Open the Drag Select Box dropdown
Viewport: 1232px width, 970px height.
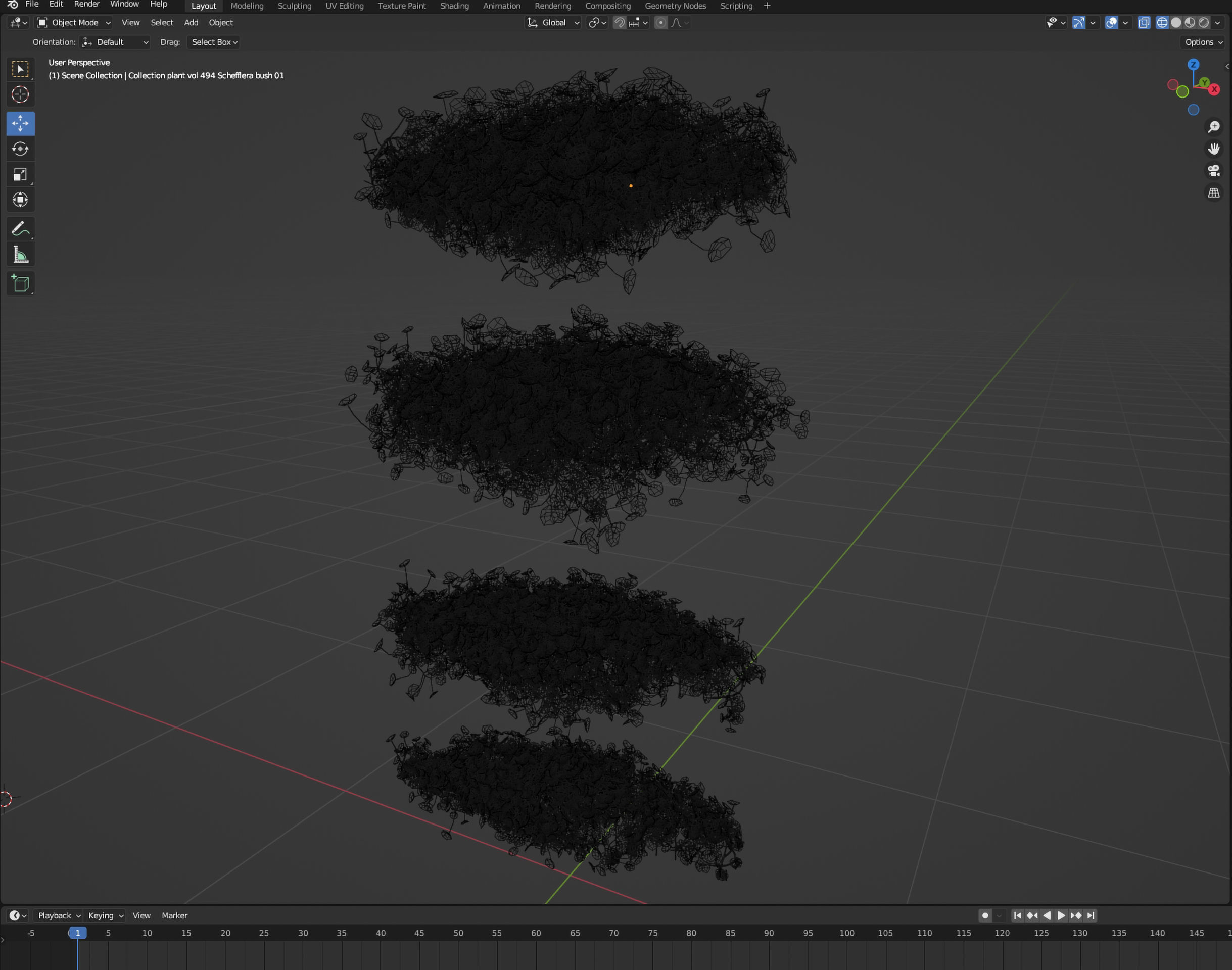[x=214, y=42]
